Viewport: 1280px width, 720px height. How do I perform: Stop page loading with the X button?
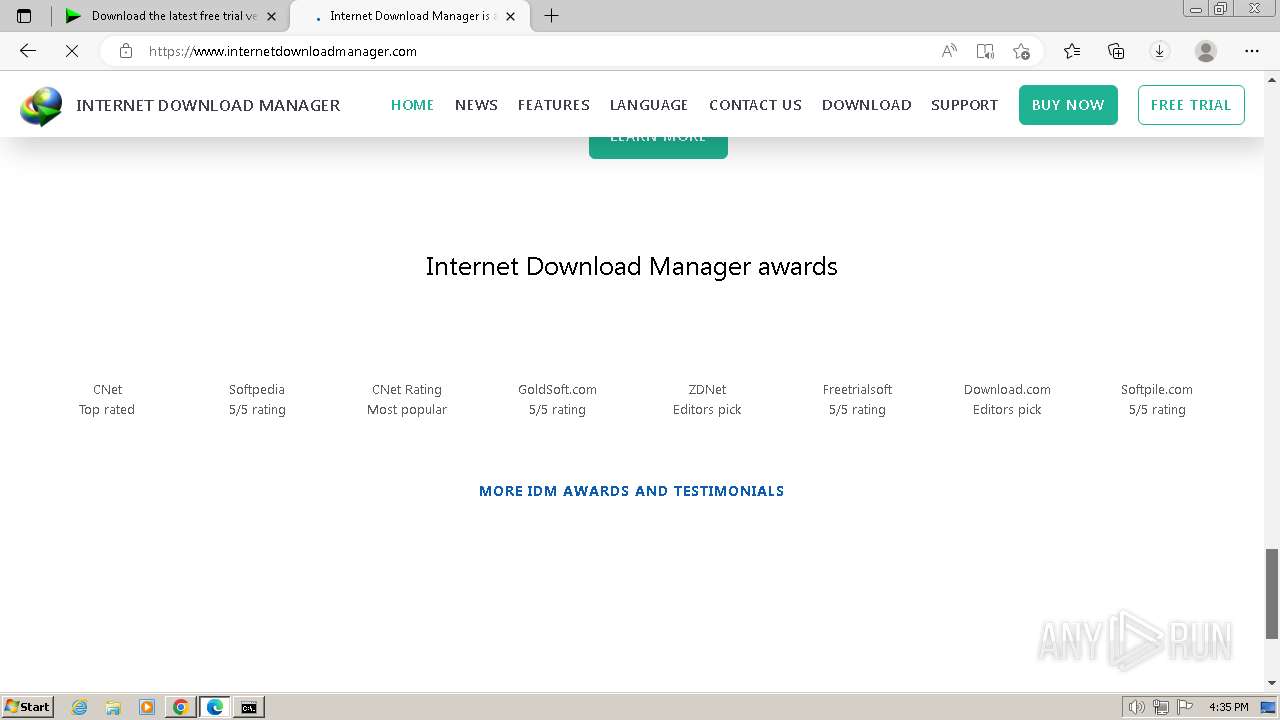[x=72, y=51]
